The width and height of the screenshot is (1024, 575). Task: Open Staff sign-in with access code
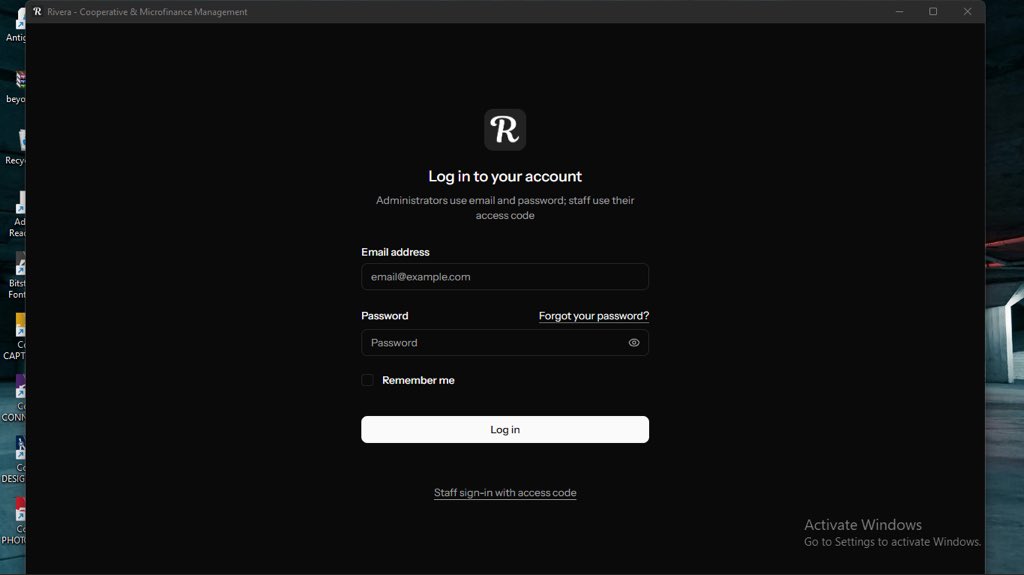pyautogui.click(x=505, y=493)
